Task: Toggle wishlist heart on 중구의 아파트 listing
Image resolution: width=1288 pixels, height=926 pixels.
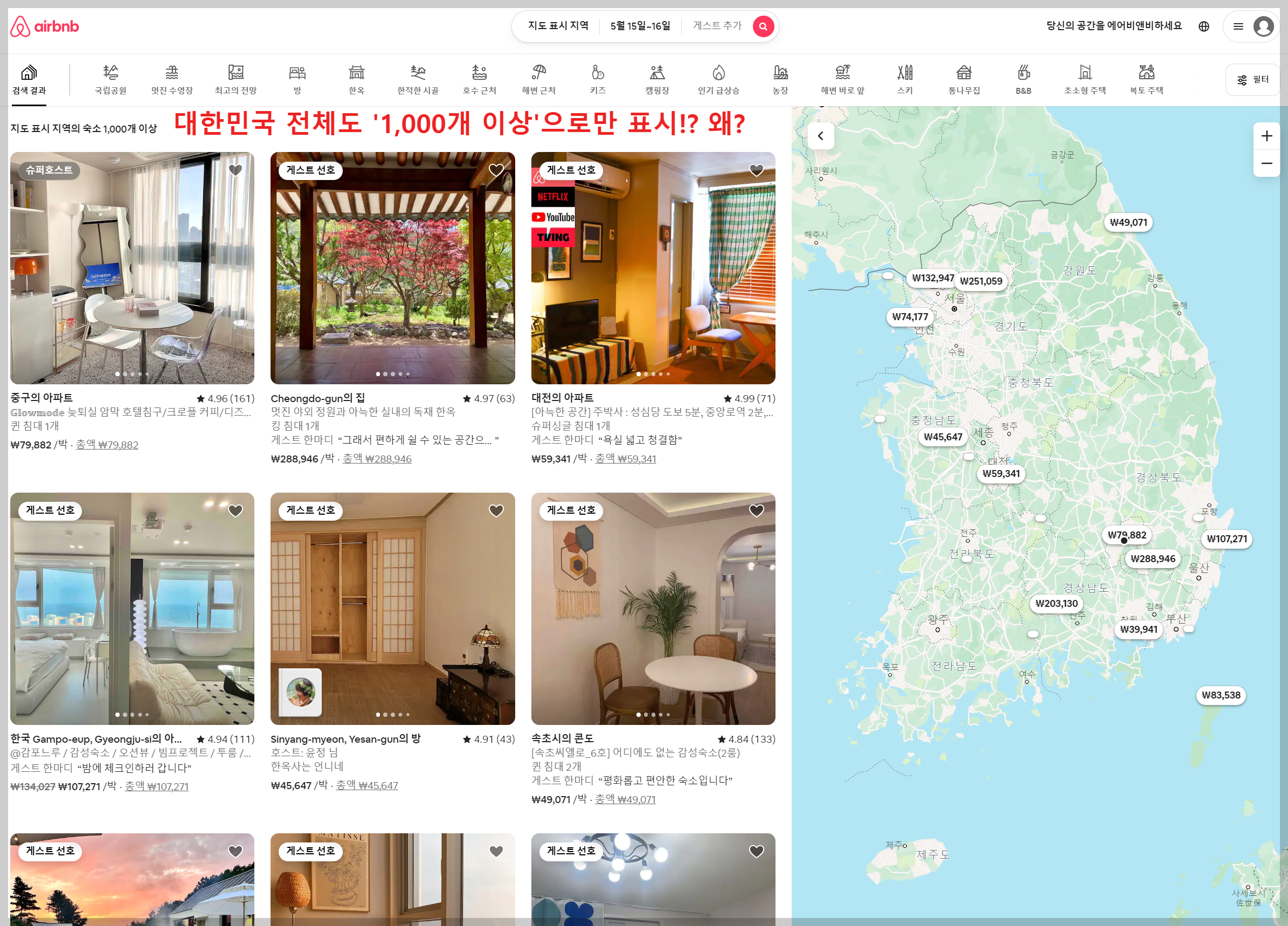Action: [235, 170]
